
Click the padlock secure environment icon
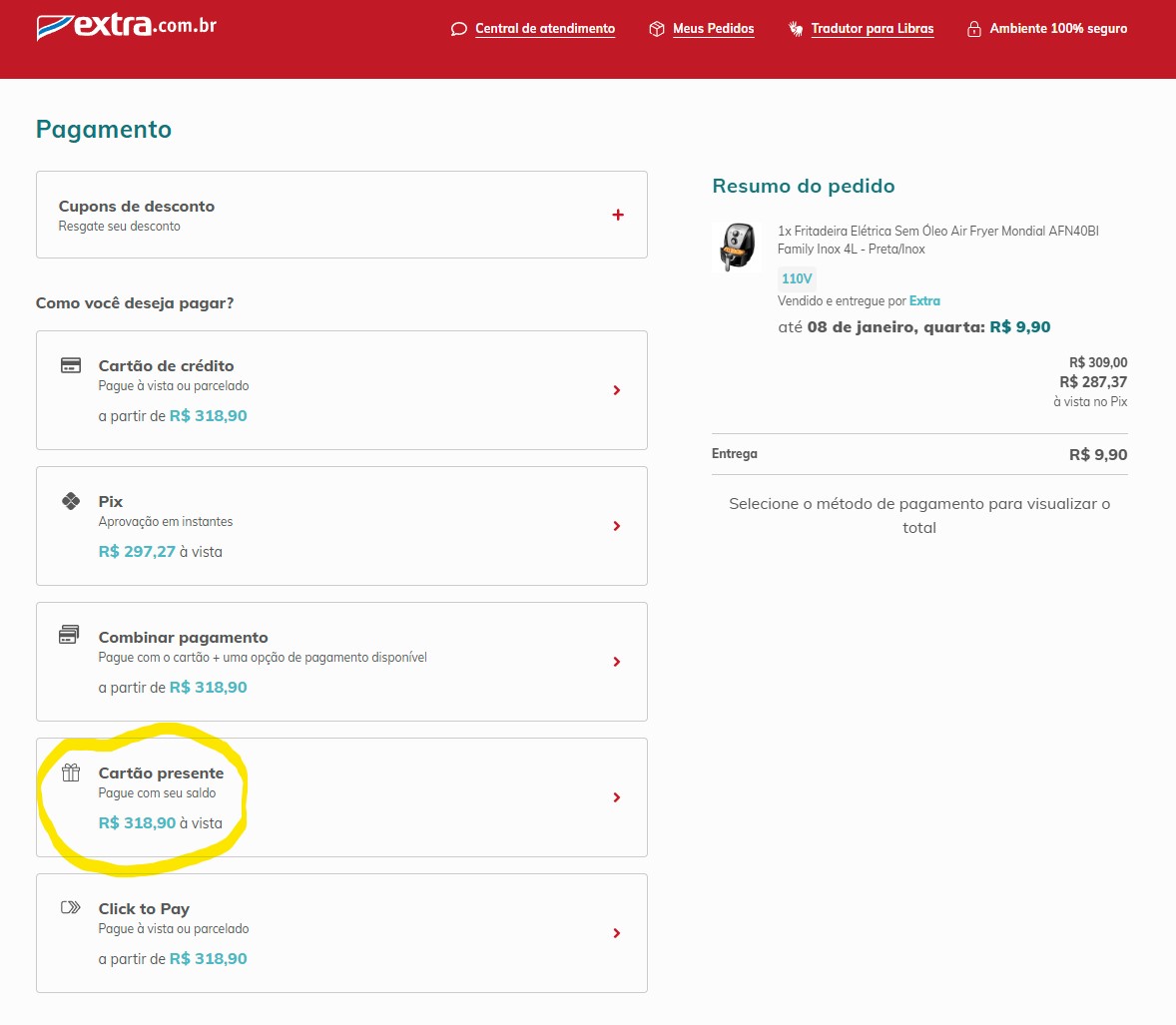pyautogui.click(x=973, y=29)
